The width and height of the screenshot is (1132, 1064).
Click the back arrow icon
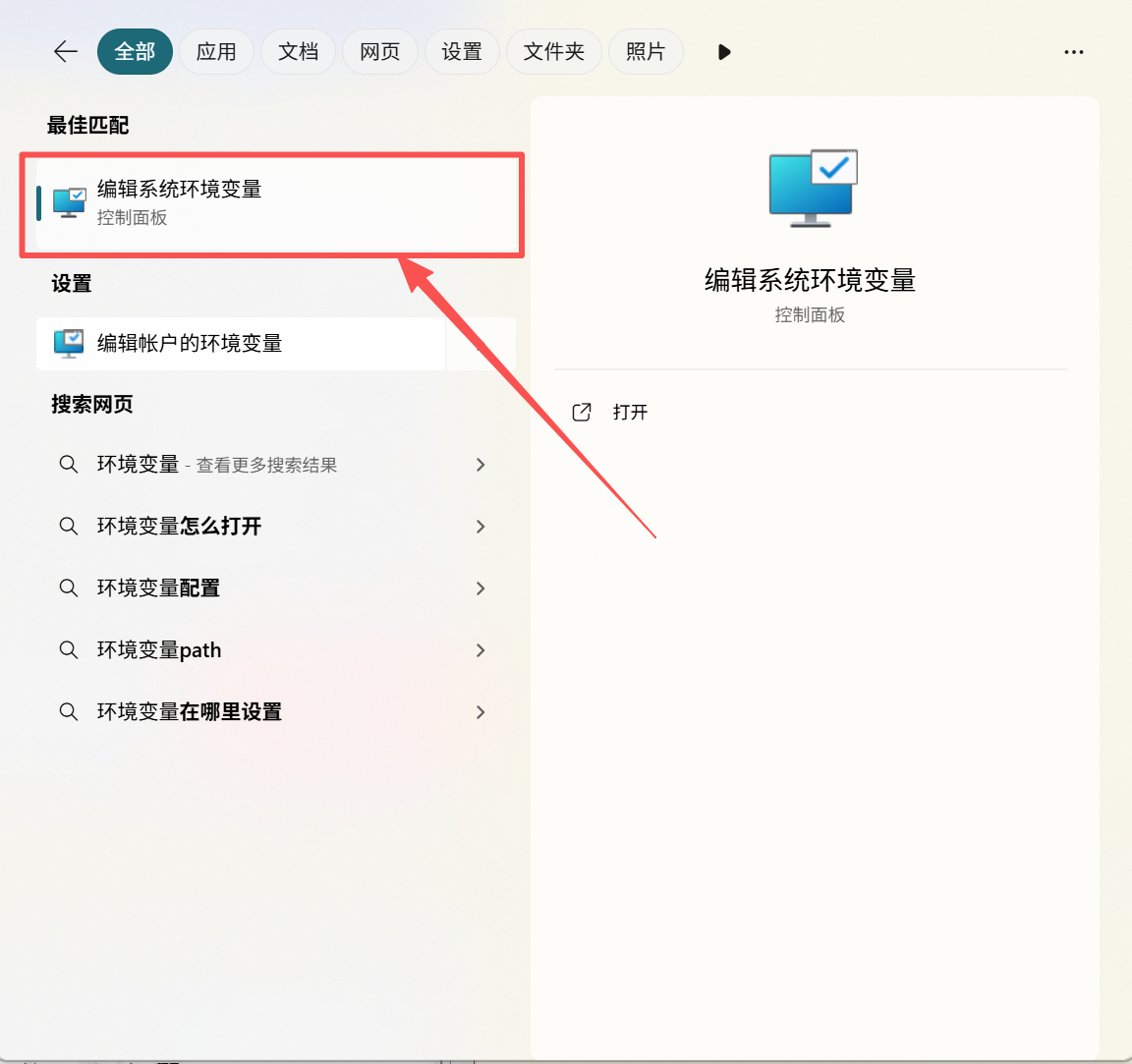point(66,52)
